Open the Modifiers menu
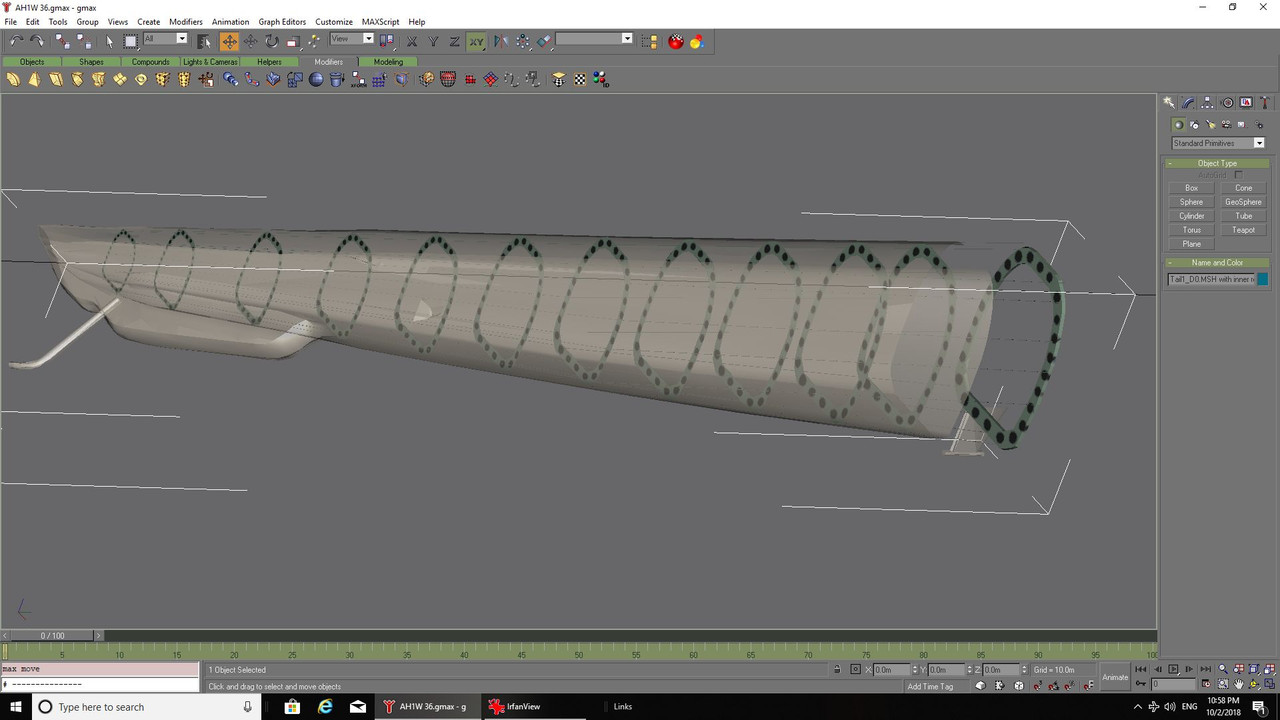 186,21
